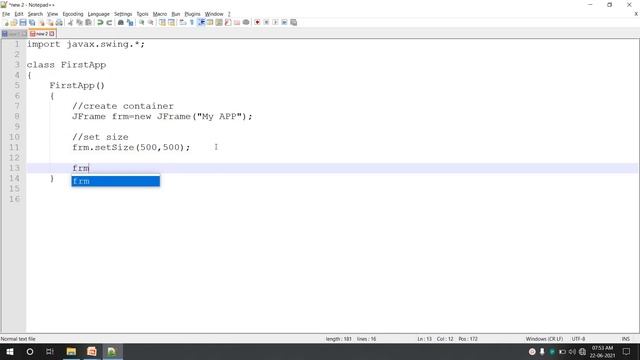640x360 pixels.
Task: Toggle synchronized horizontal scrolling
Action: pyautogui.click(x=171, y=23)
